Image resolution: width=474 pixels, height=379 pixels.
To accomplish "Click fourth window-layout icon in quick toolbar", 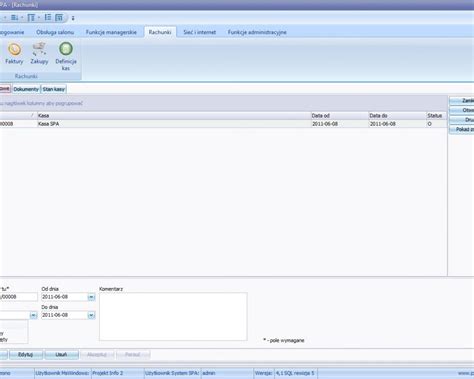I will tap(59, 18).
